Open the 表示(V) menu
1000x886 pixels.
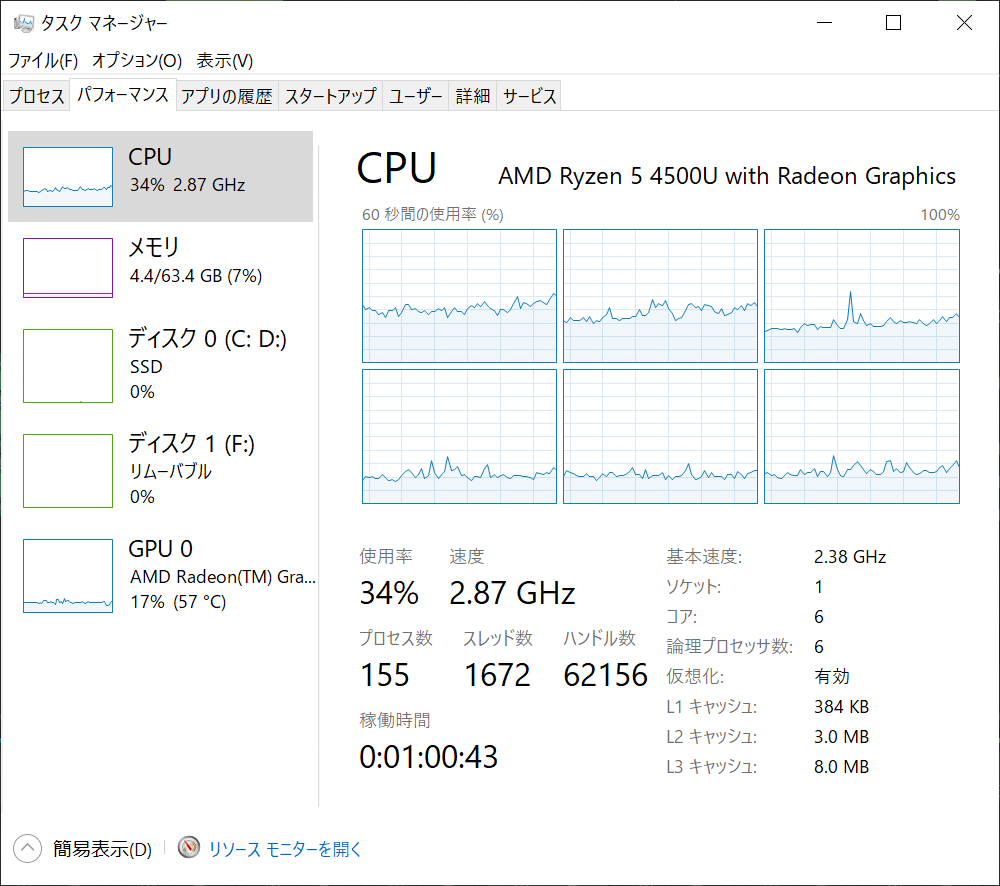pyautogui.click(x=224, y=61)
